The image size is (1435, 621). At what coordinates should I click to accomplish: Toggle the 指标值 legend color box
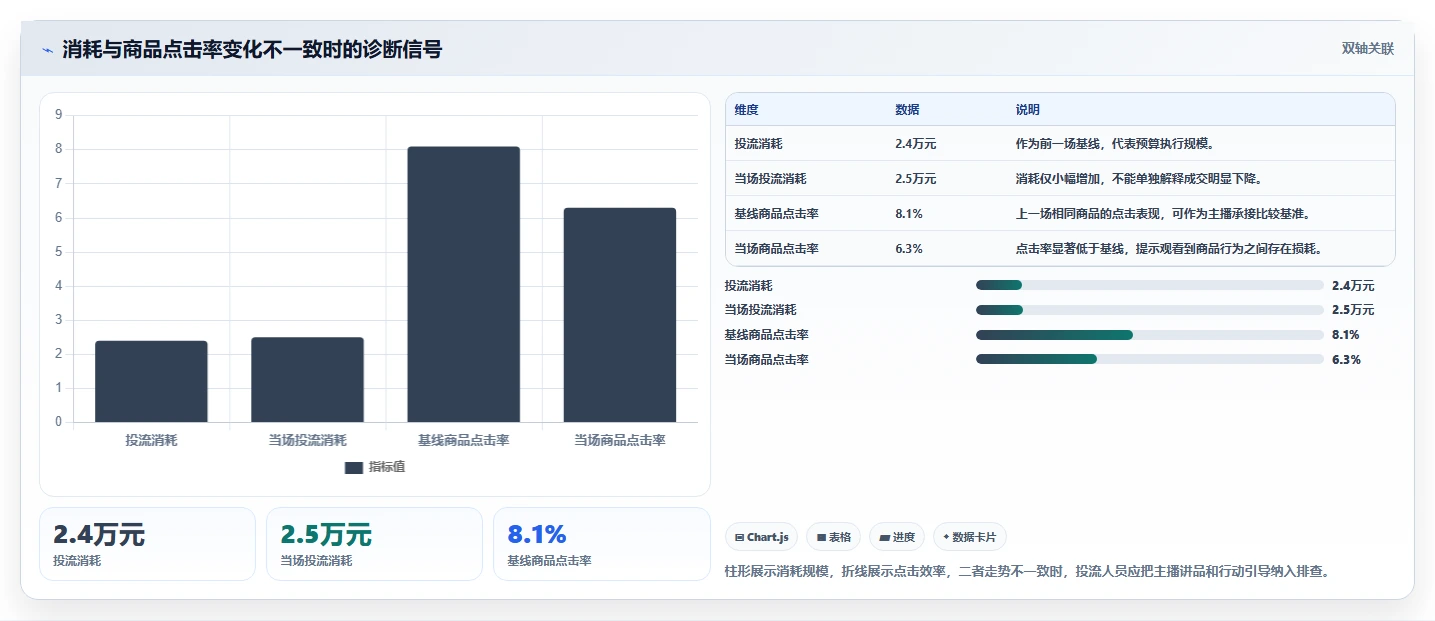tap(353, 467)
